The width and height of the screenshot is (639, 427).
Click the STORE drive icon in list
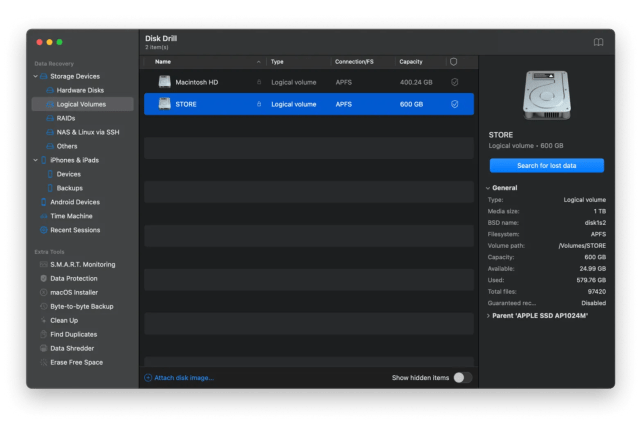165,104
